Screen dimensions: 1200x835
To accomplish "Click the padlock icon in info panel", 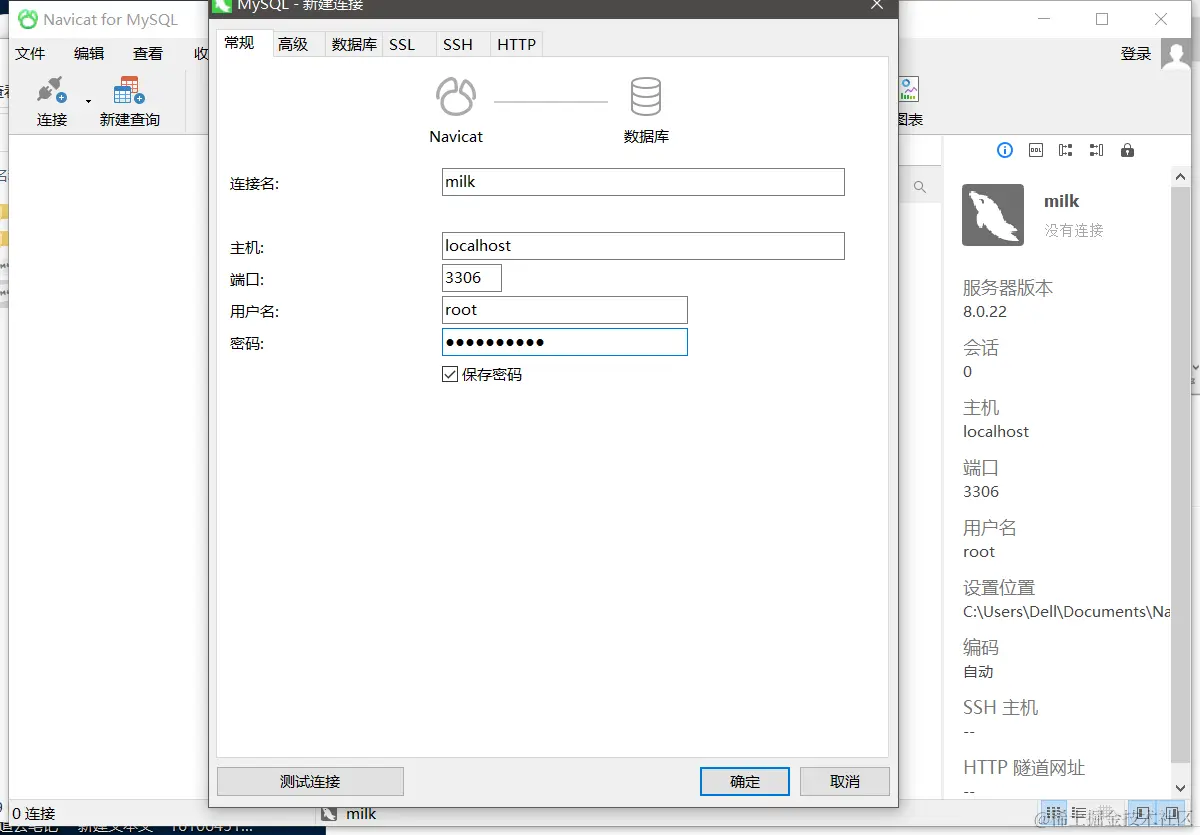I will point(1127,150).
